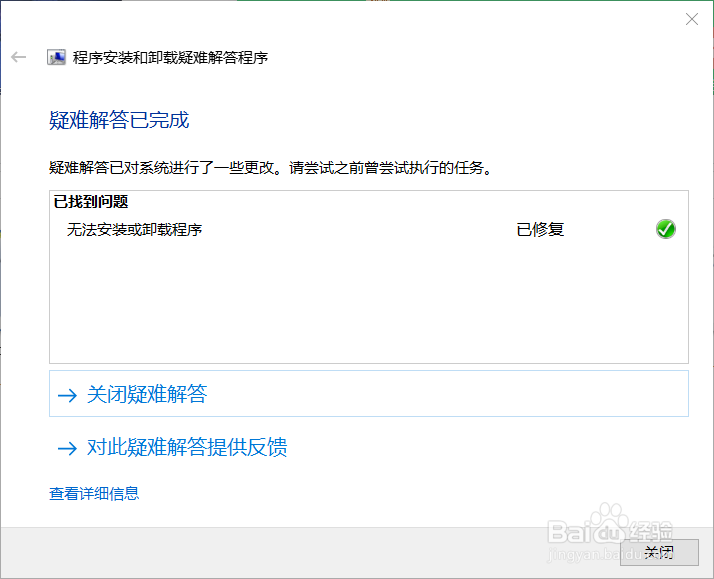Choose 关闭疑难解答 option
714x579 pixels.
pos(369,394)
